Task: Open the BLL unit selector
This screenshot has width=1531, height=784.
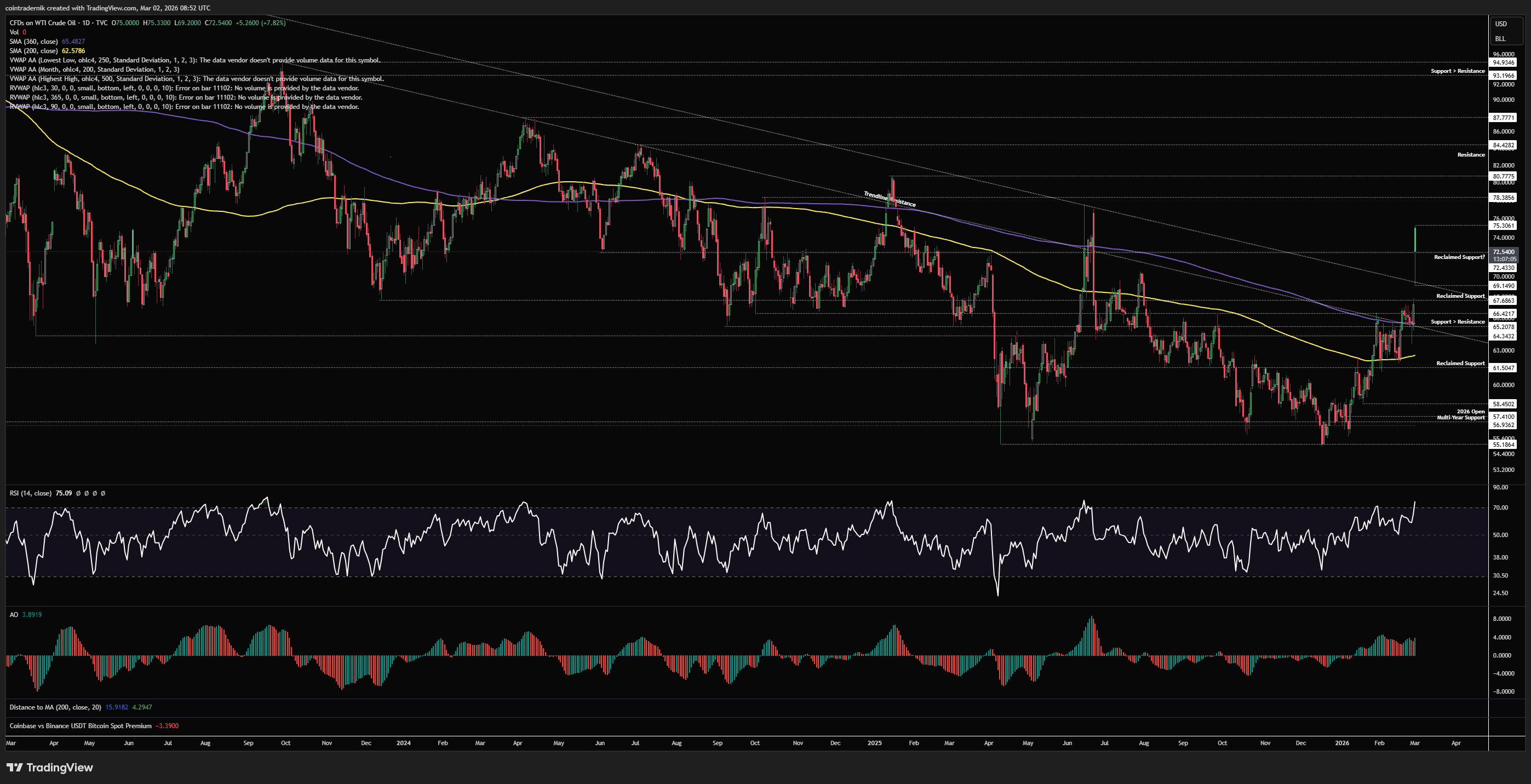Action: pyautogui.click(x=1501, y=39)
